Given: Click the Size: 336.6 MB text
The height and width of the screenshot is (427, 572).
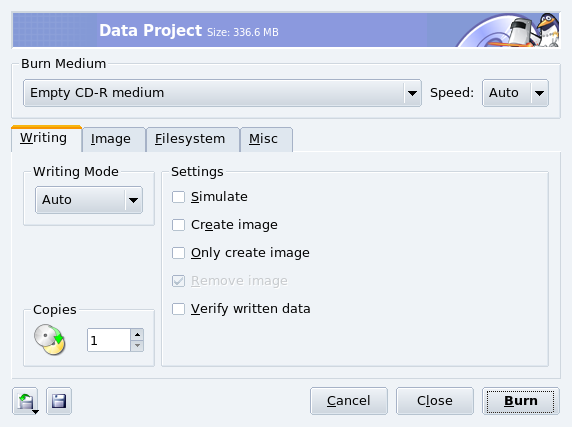Looking at the screenshot, I should [243, 32].
